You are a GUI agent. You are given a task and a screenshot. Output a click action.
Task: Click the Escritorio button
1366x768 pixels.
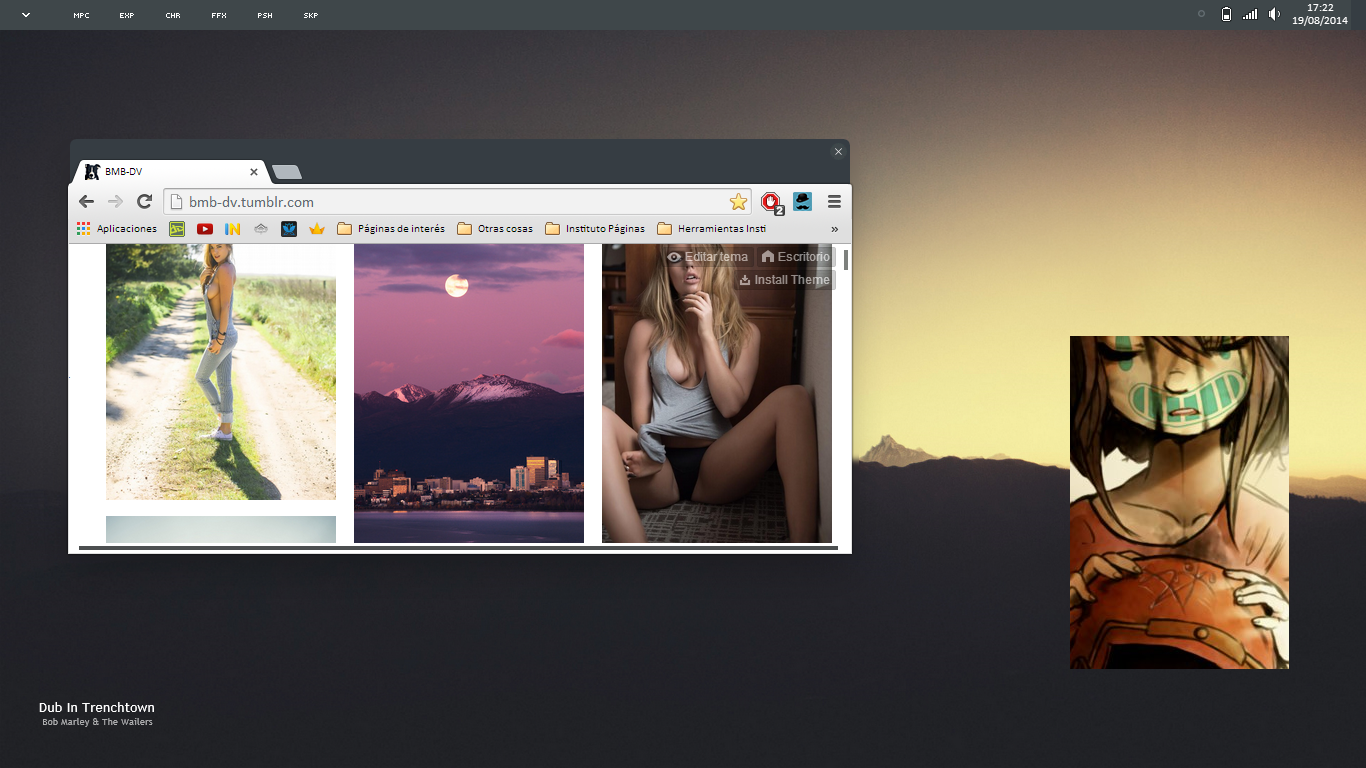(x=795, y=257)
